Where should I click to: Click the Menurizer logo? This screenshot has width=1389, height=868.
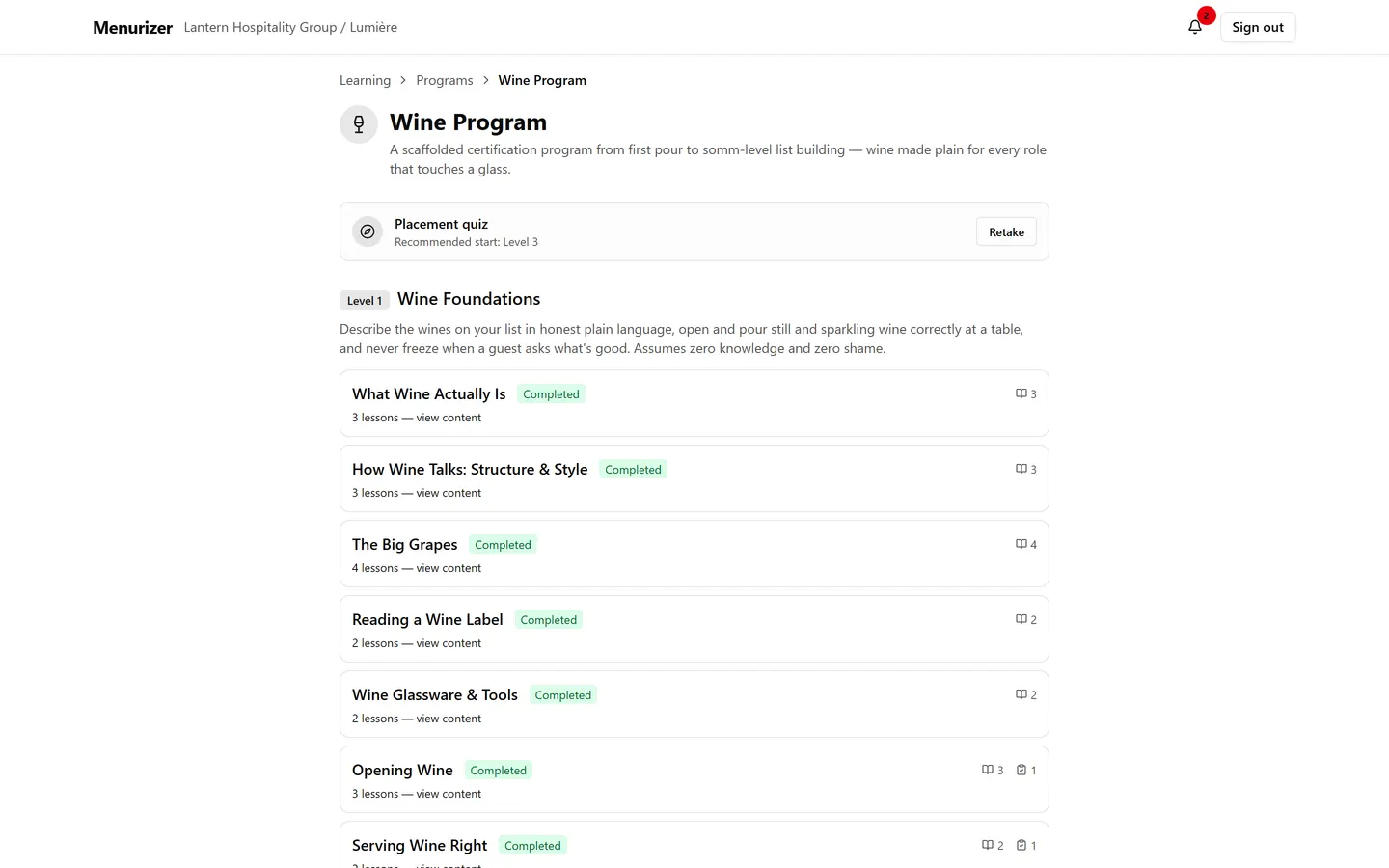(132, 27)
